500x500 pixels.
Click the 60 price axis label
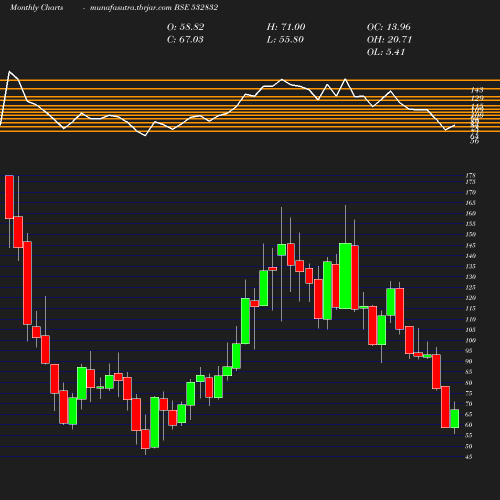[x=469, y=425]
